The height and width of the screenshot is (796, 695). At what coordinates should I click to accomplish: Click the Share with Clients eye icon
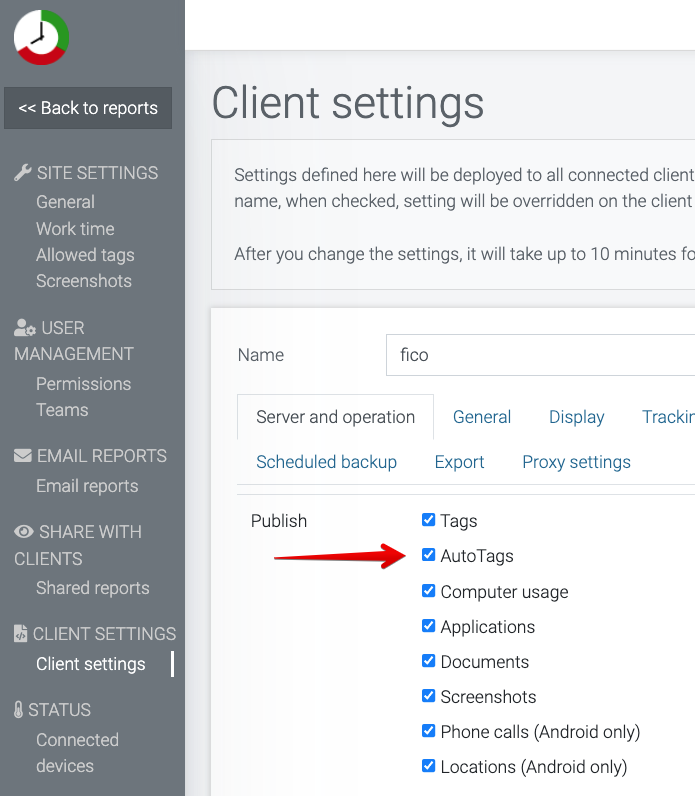(23, 532)
